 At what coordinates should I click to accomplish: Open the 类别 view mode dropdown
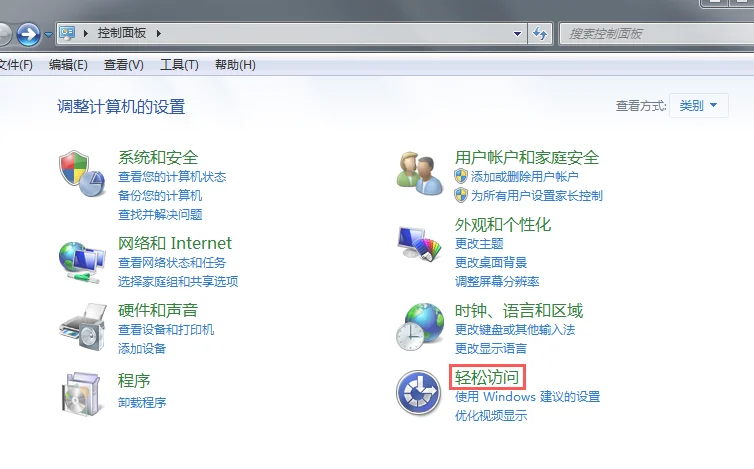[699, 106]
